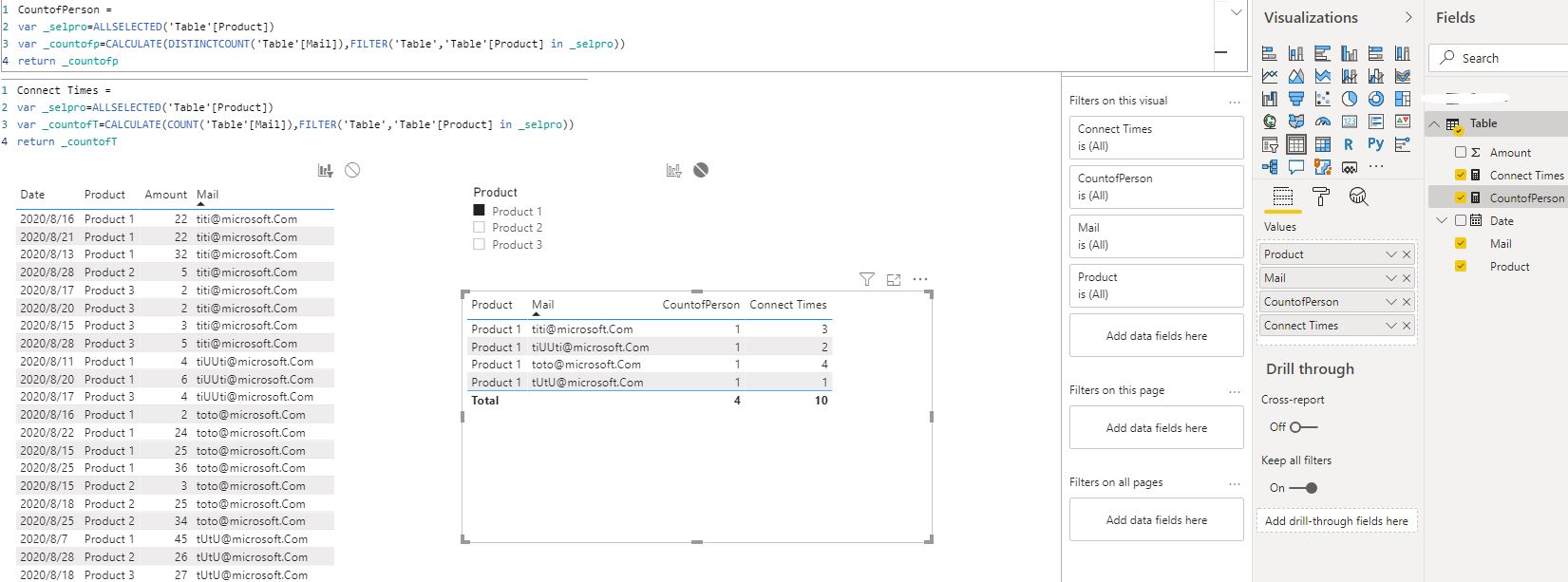Expand the formula bar chevron
This screenshot has height=582, width=1568.
[x=1236, y=12]
